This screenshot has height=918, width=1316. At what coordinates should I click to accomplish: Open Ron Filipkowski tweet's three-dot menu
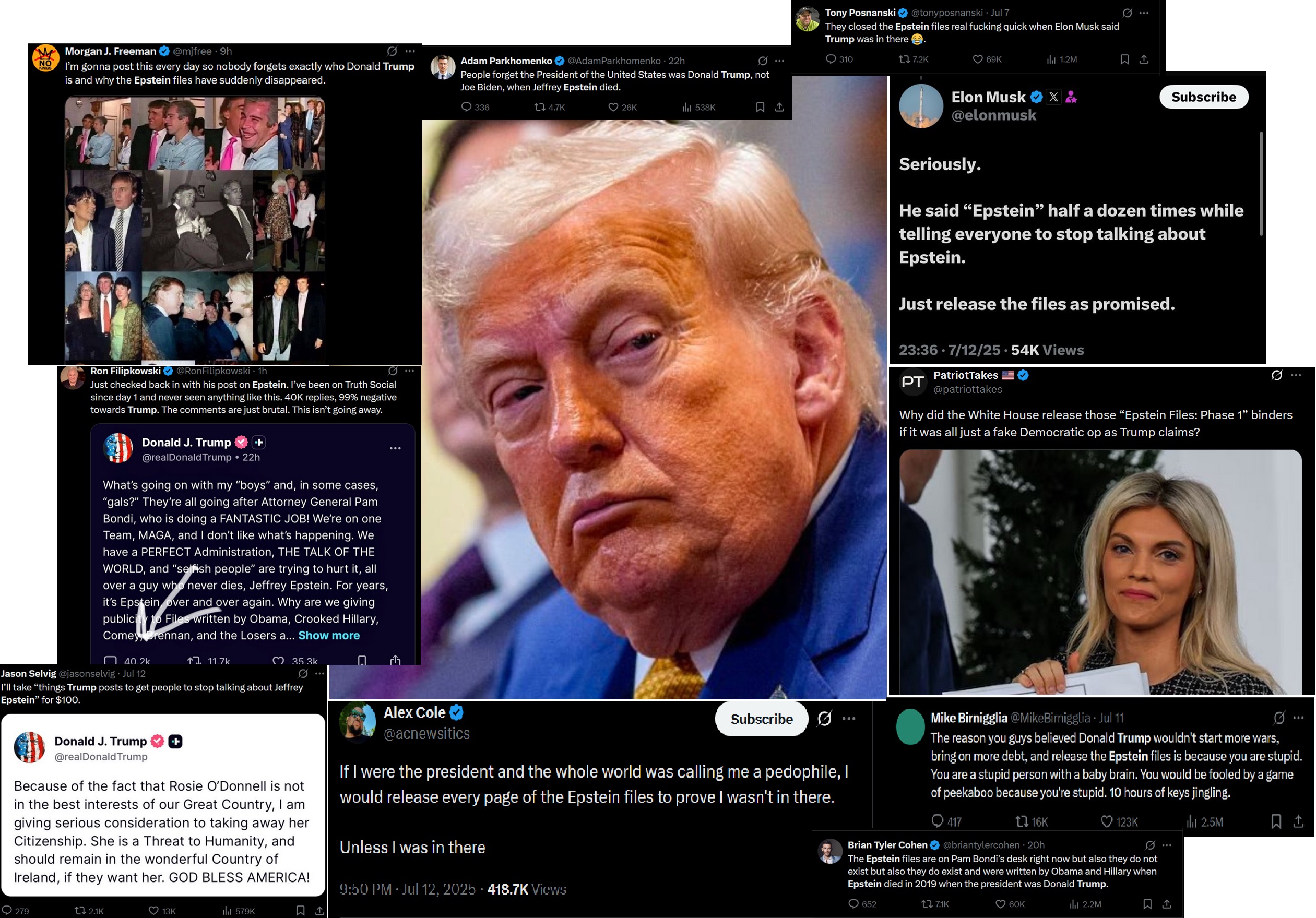pos(409,371)
